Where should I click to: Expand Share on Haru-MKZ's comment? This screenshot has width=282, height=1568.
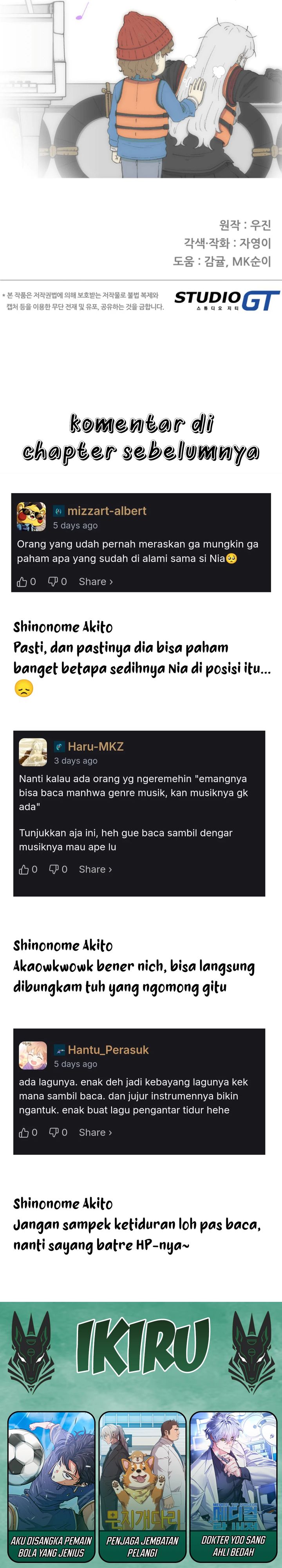tap(96, 870)
